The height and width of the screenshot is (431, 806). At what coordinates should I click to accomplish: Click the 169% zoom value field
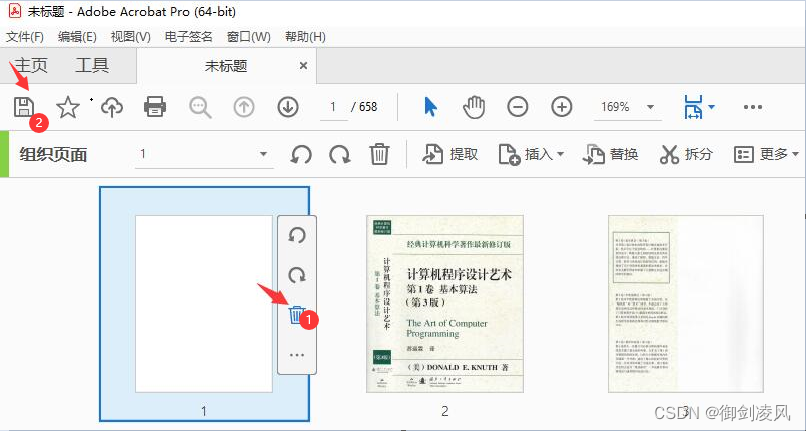click(x=615, y=107)
